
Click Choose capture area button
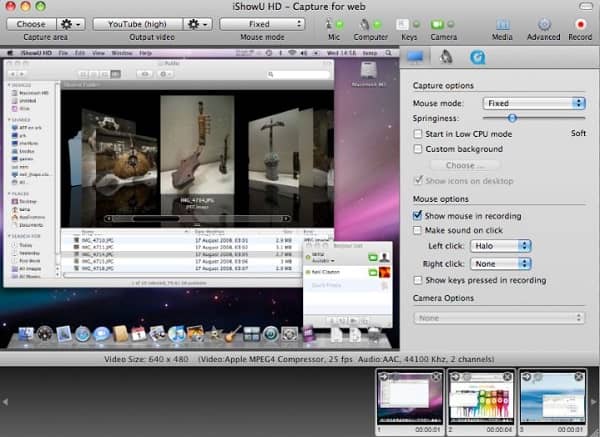[31, 24]
